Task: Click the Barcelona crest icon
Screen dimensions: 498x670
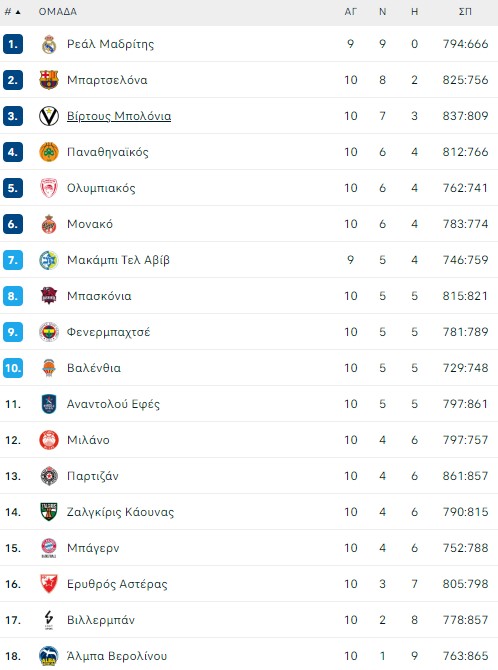Action: pyautogui.click(x=49, y=80)
